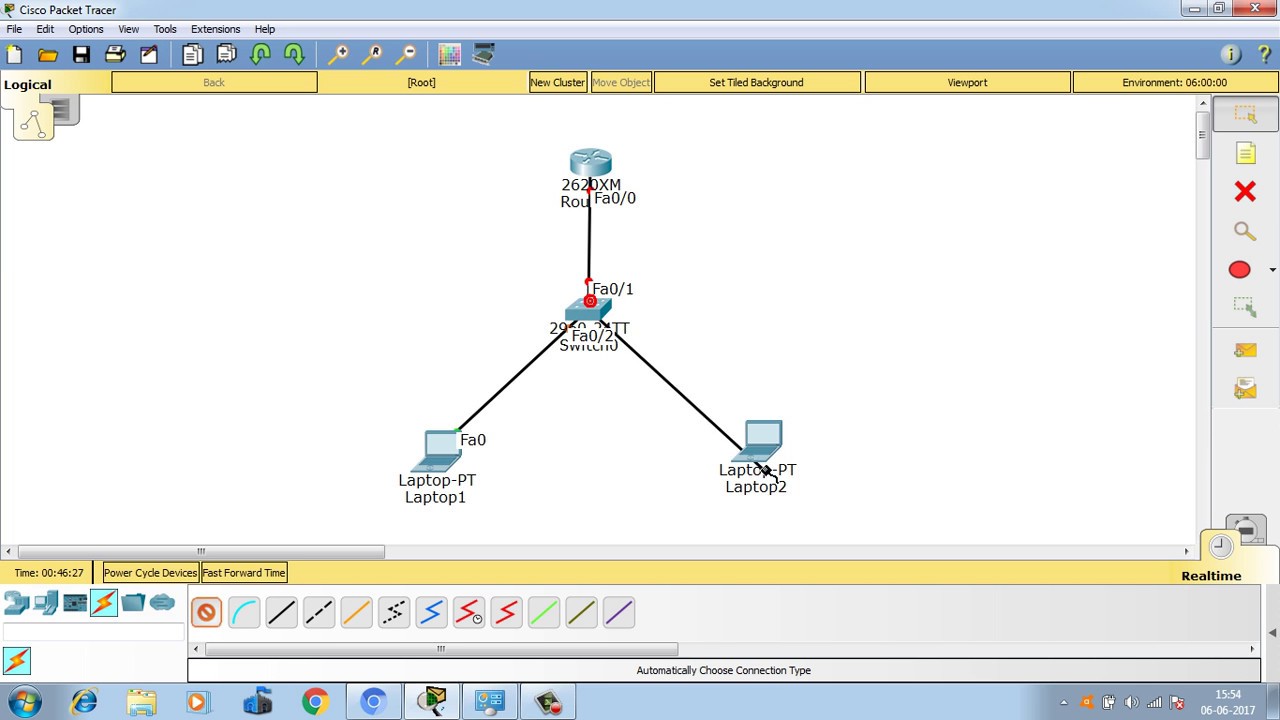Select the Phone cable connection
Screen dimensions: 1280x720
[394, 612]
